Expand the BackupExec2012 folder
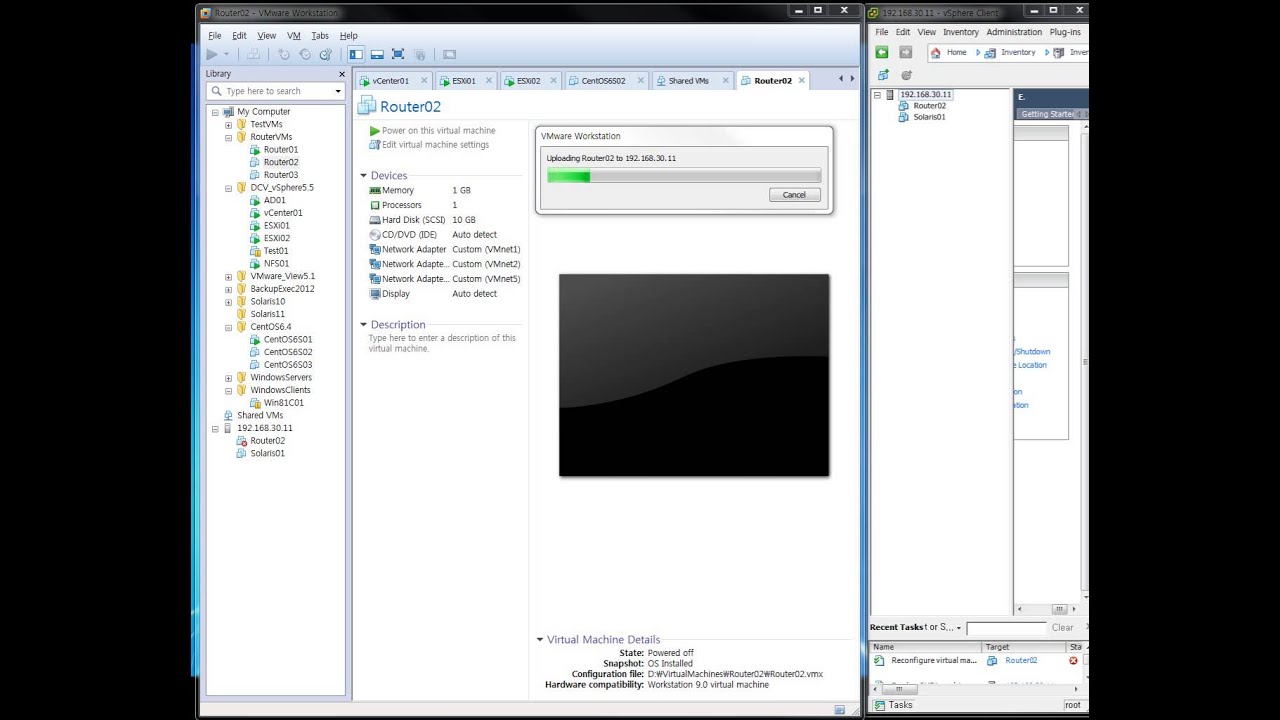Viewport: 1280px width, 720px height. [228, 289]
